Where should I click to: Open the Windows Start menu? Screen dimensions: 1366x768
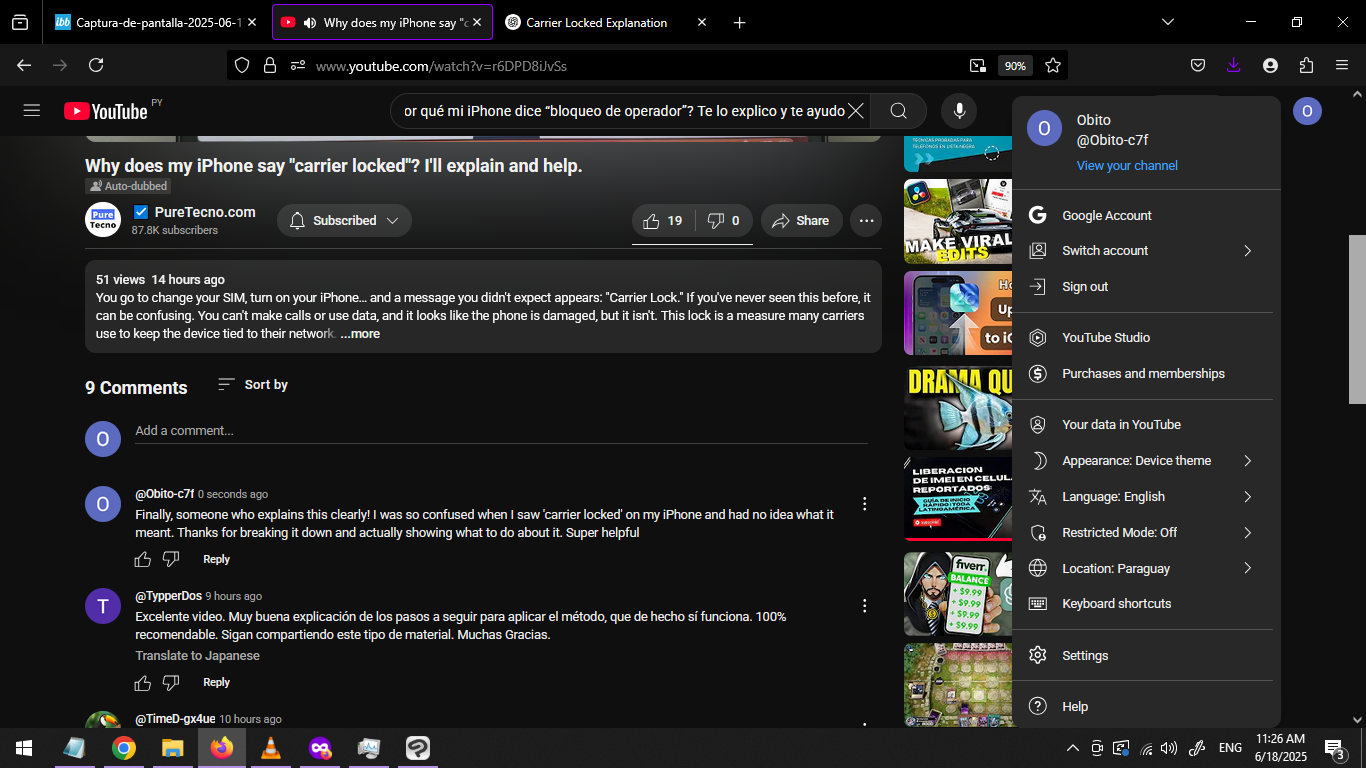[x=24, y=747]
